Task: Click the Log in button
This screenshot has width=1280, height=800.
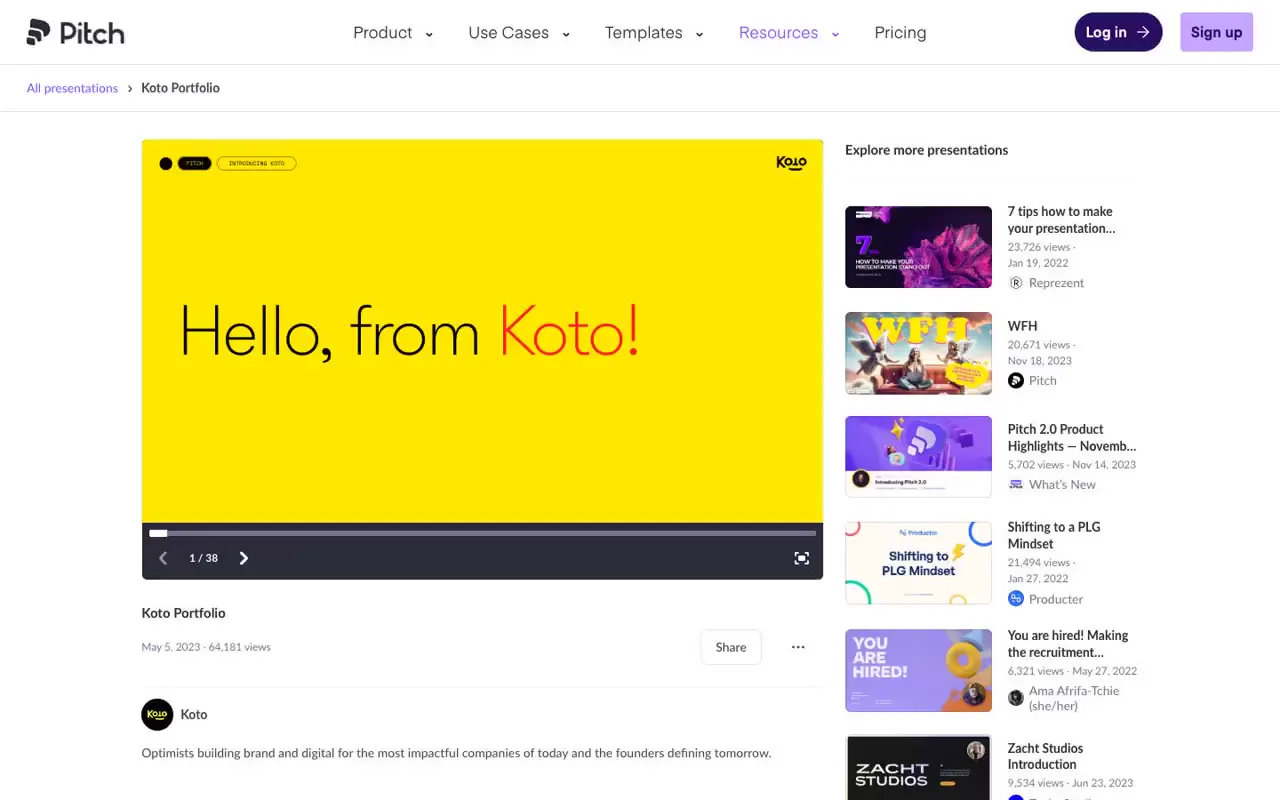Action: coord(1118,32)
